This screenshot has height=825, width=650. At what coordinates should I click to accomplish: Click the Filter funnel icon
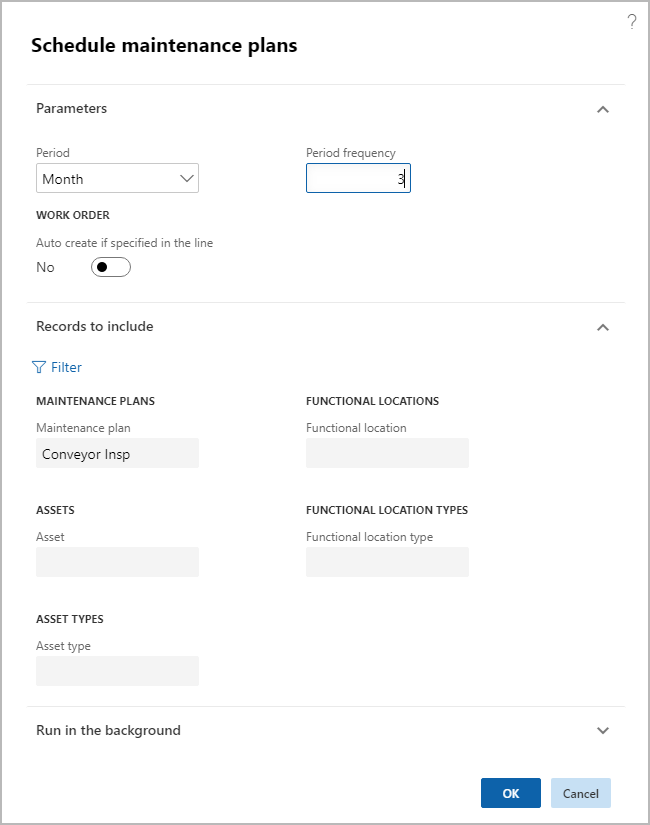pyautogui.click(x=39, y=367)
